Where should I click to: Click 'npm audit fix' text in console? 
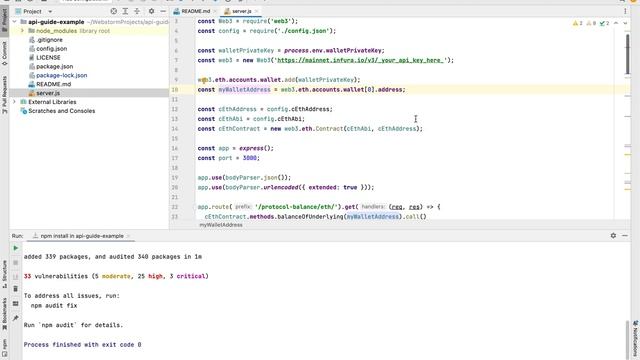[x=53, y=305]
